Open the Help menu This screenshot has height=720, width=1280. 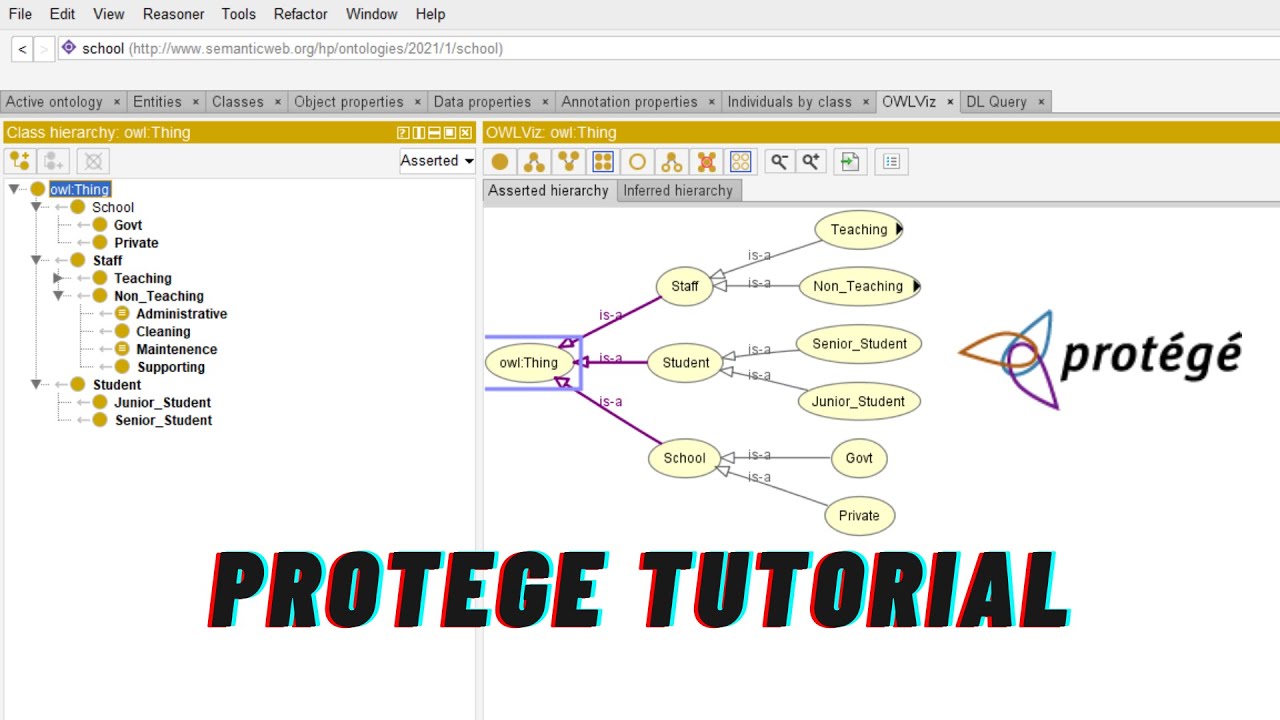[430, 14]
